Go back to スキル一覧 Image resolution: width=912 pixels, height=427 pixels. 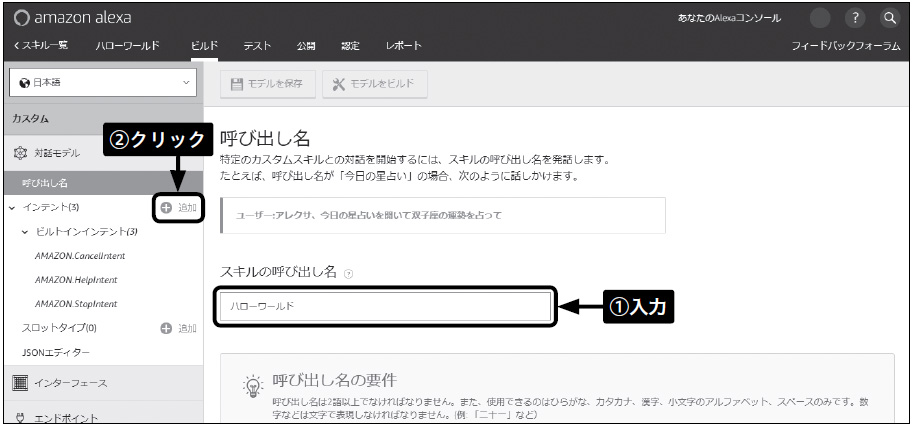[x=40, y=45]
